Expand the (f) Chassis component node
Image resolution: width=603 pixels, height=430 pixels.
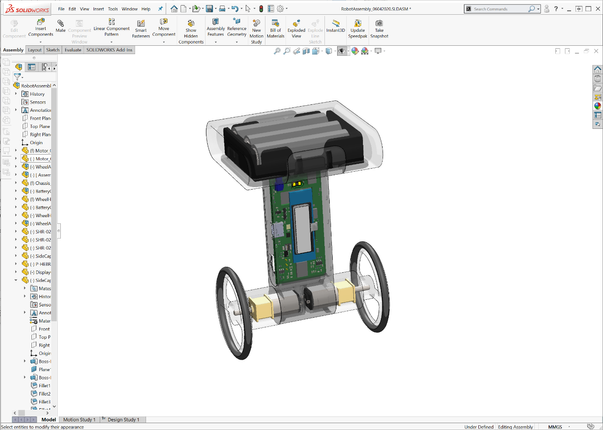pos(16,183)
